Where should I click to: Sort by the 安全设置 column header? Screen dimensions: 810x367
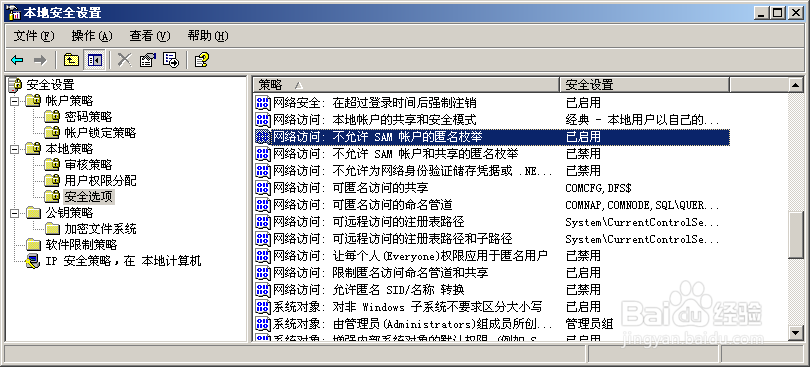coord(645,84)
